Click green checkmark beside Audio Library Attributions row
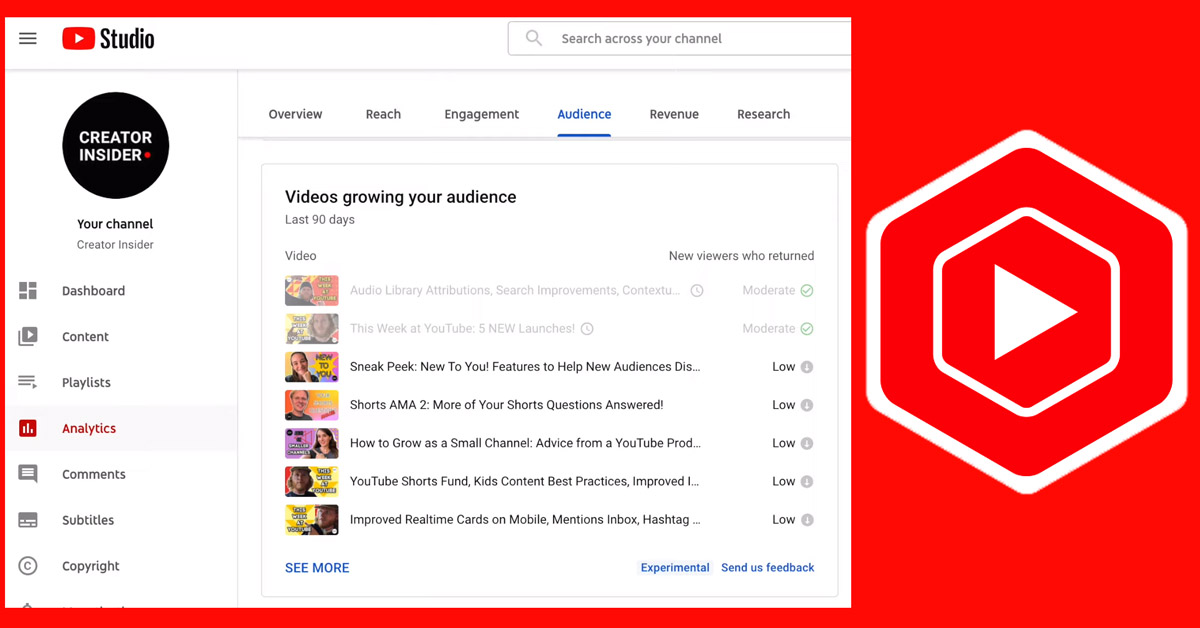 (807, 291)
